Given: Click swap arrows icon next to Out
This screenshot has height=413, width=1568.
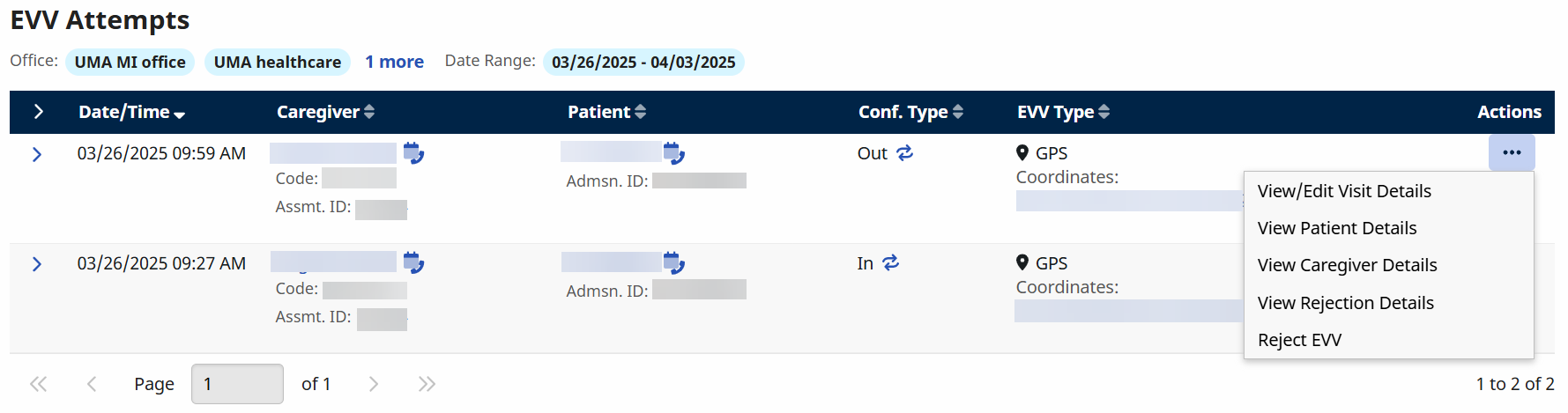Looking at the screenshot, I should point(905,153).
